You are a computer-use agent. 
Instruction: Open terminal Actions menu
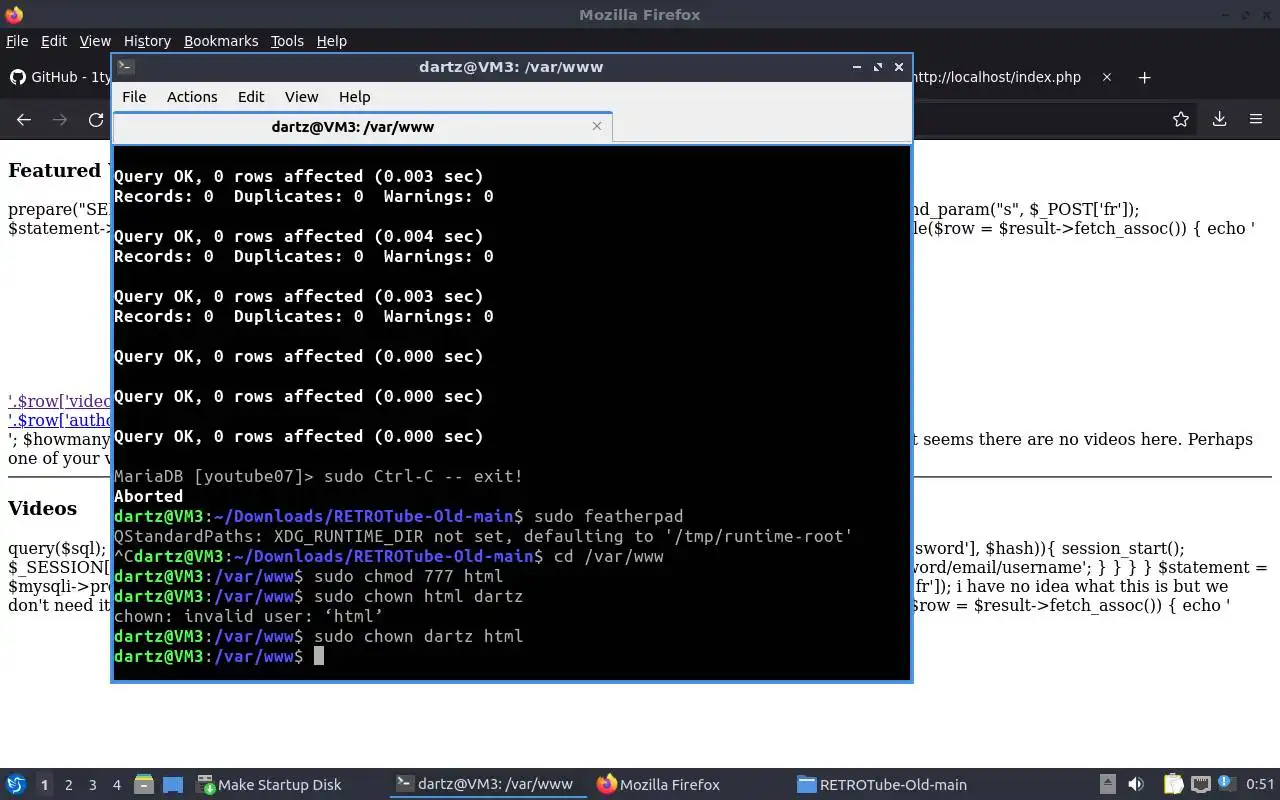[192, 97]
